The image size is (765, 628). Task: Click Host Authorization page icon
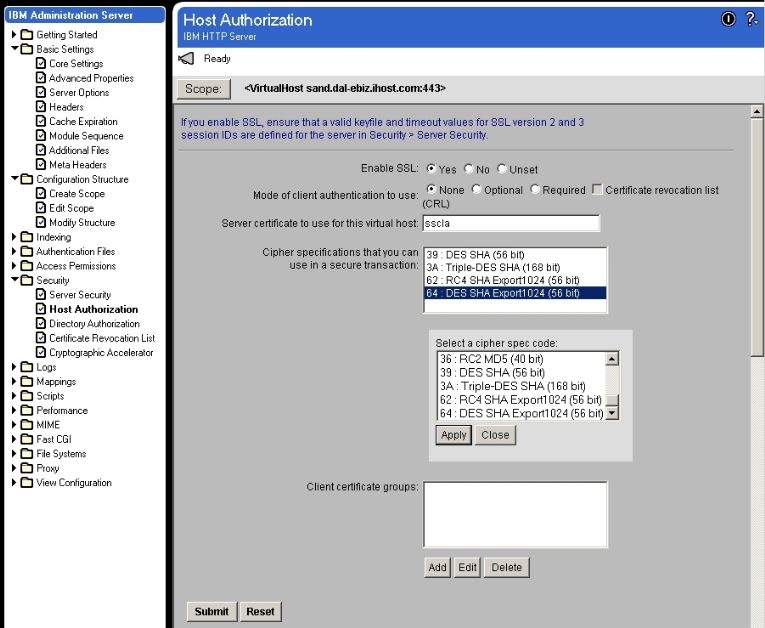pyautogui.click(x=41, y=309)
